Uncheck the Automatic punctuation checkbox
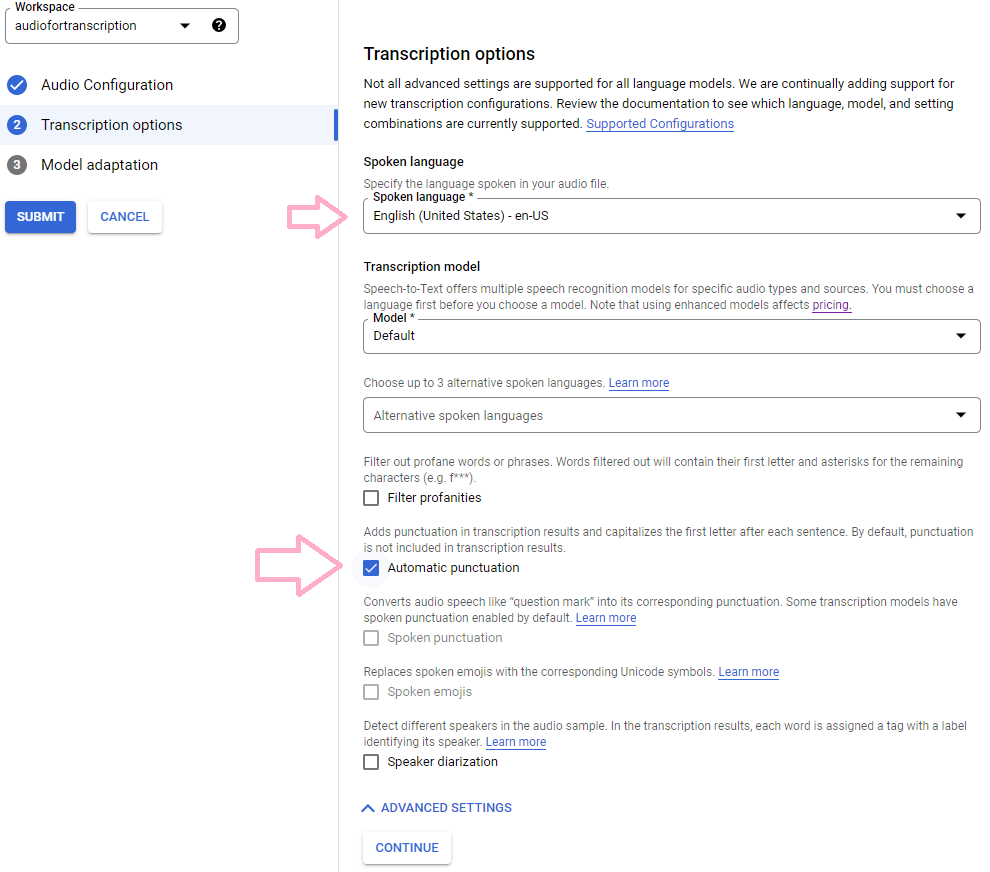This screenshot has width=990, height=872. pos(371,568)
